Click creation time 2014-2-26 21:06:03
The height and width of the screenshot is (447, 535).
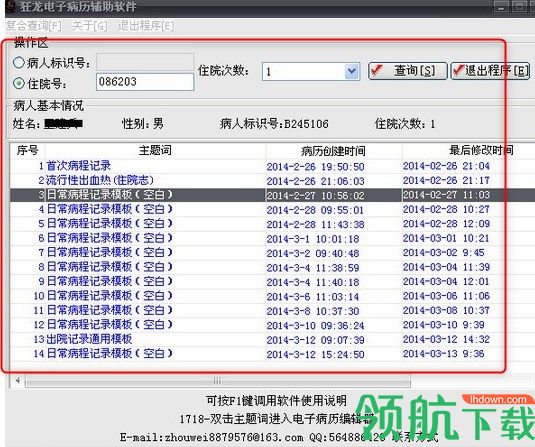tap(316, 181)
